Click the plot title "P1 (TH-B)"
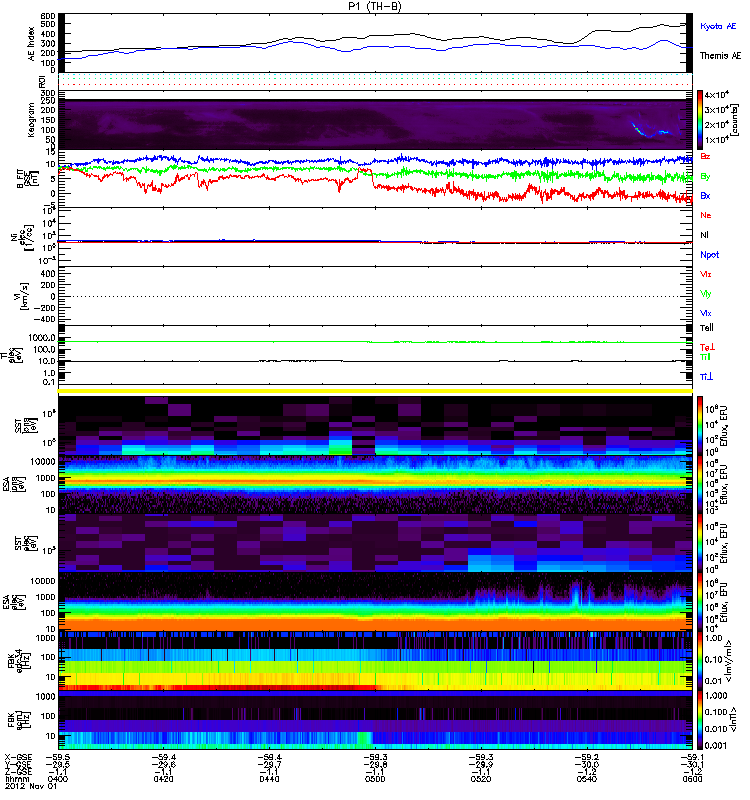Viewport: 750px width, 800px height. tap(374, 6)
